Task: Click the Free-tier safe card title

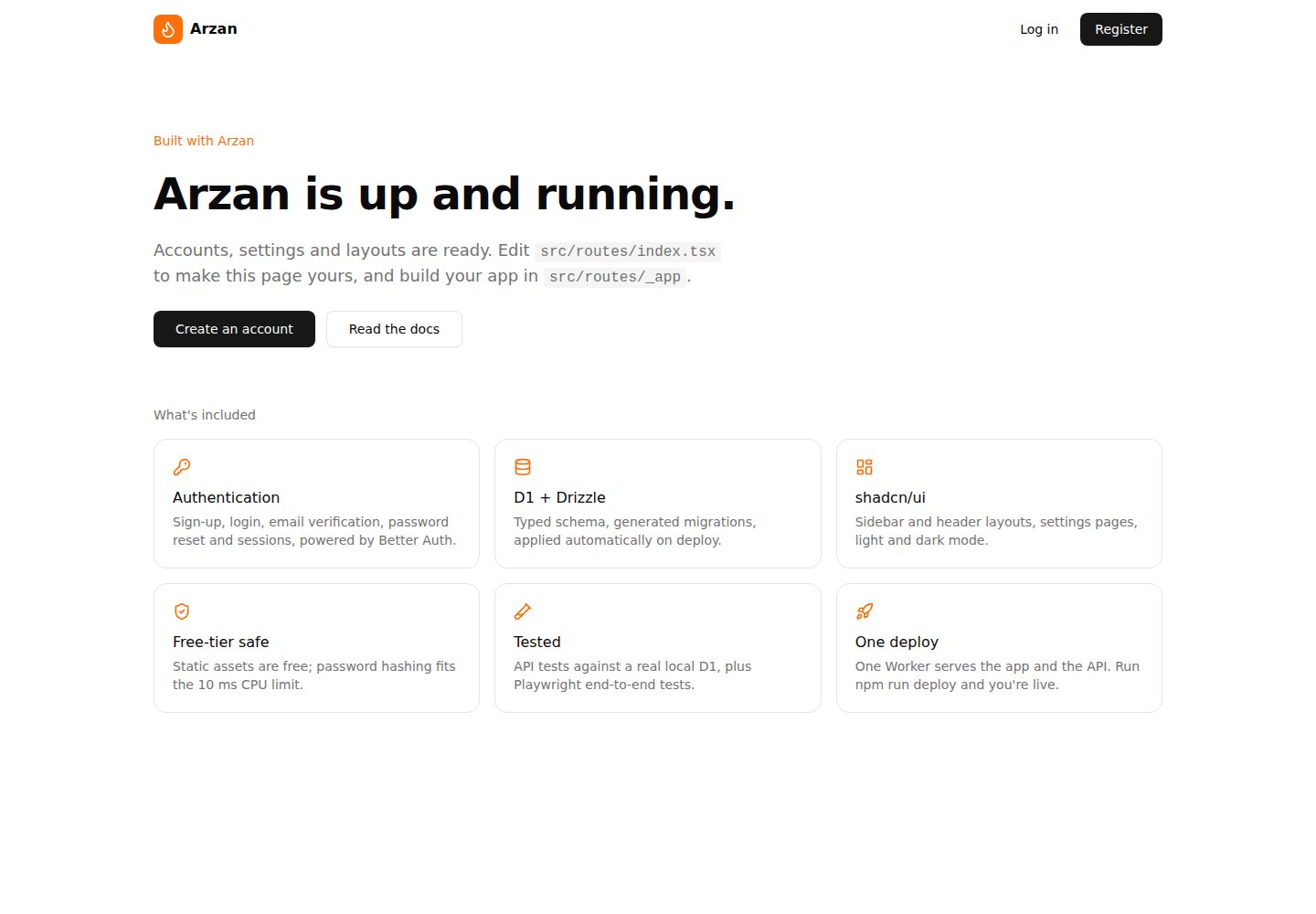Action: pyautogui.click(x=221, y=642)
